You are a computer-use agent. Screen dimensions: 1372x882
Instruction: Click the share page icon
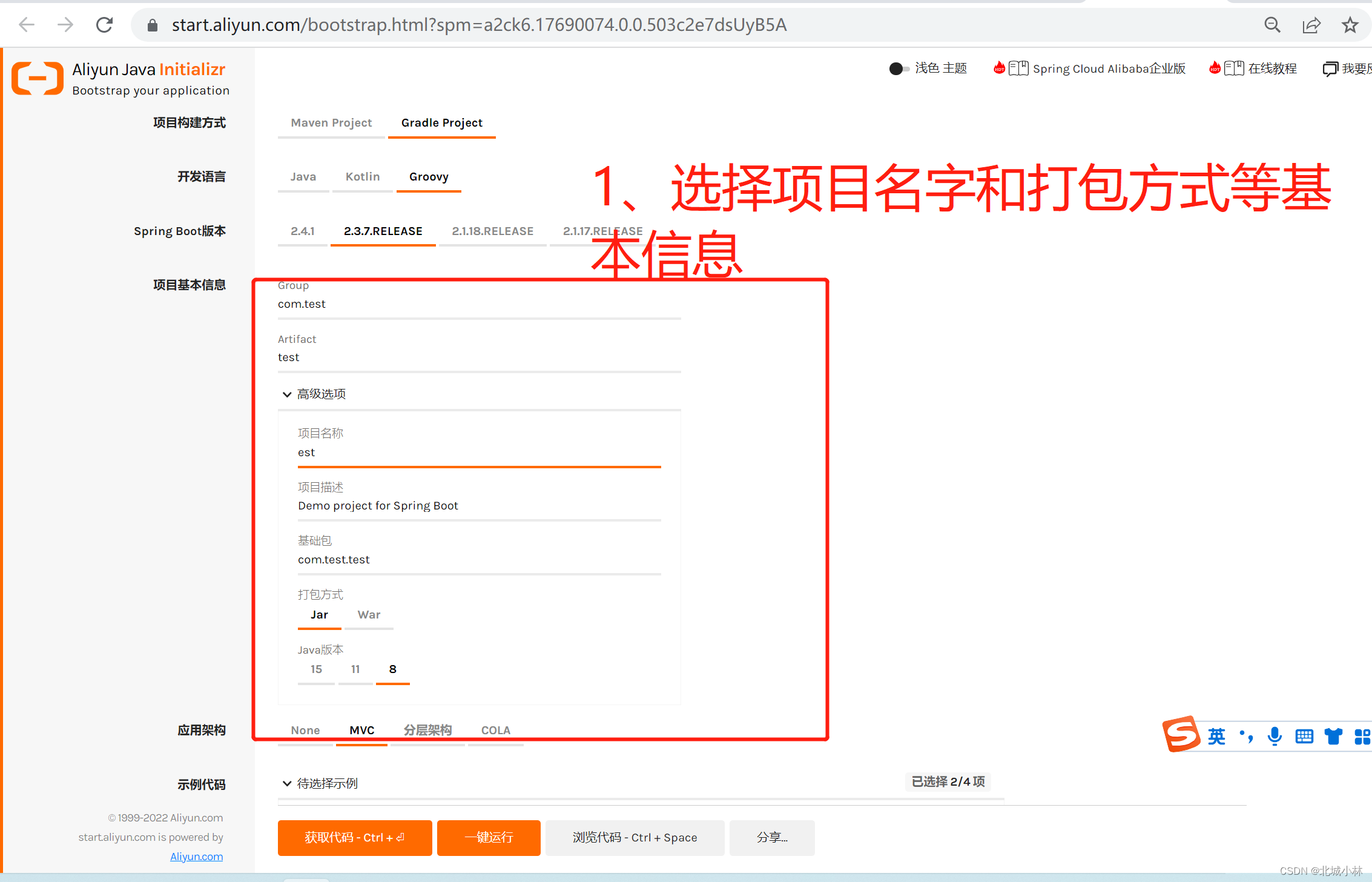1311,25
